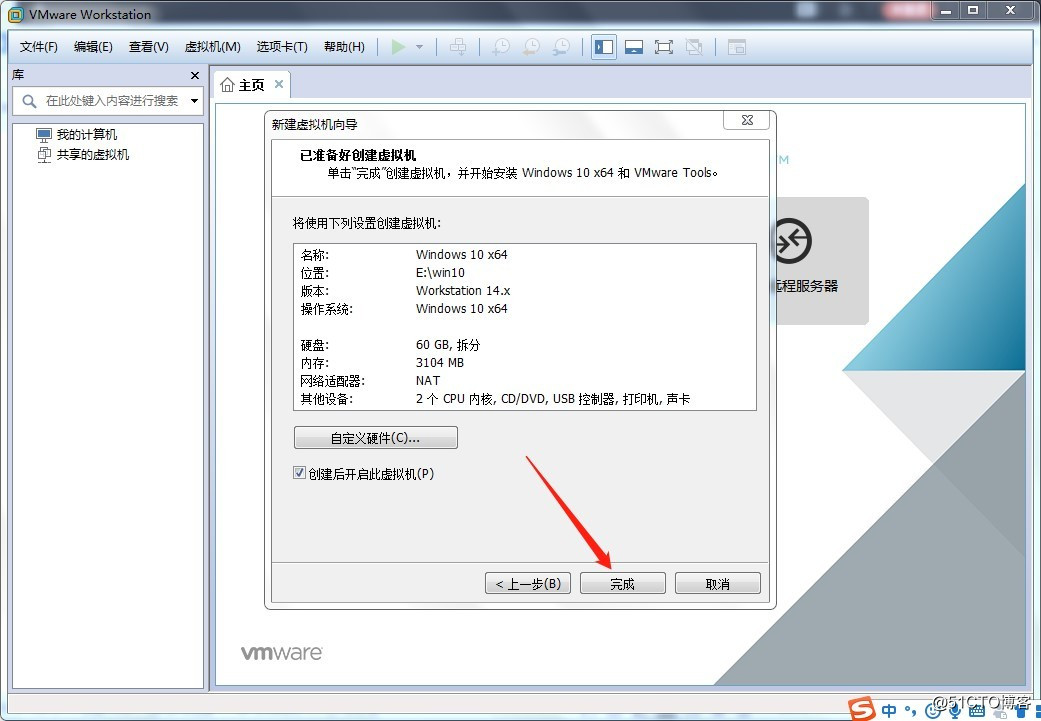Image resolution: width=1041 pixels, height=721 pixels.
Task: Click the take snapshot clock icon
Action: coord(501,46)
